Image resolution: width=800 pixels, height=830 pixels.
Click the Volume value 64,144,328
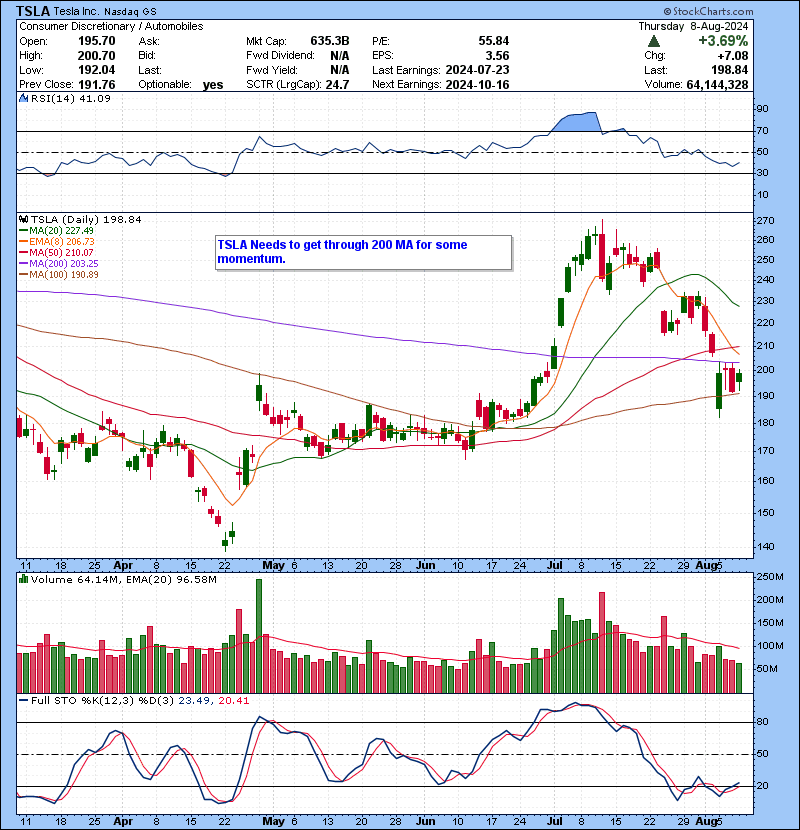[717, 85]
